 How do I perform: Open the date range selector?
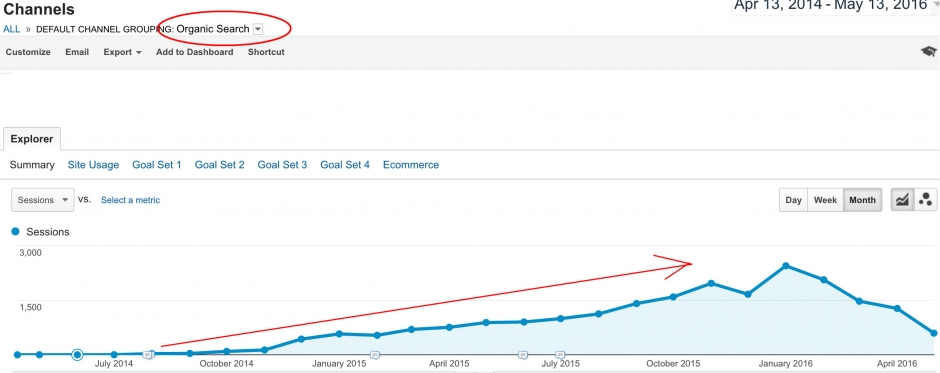834,7
